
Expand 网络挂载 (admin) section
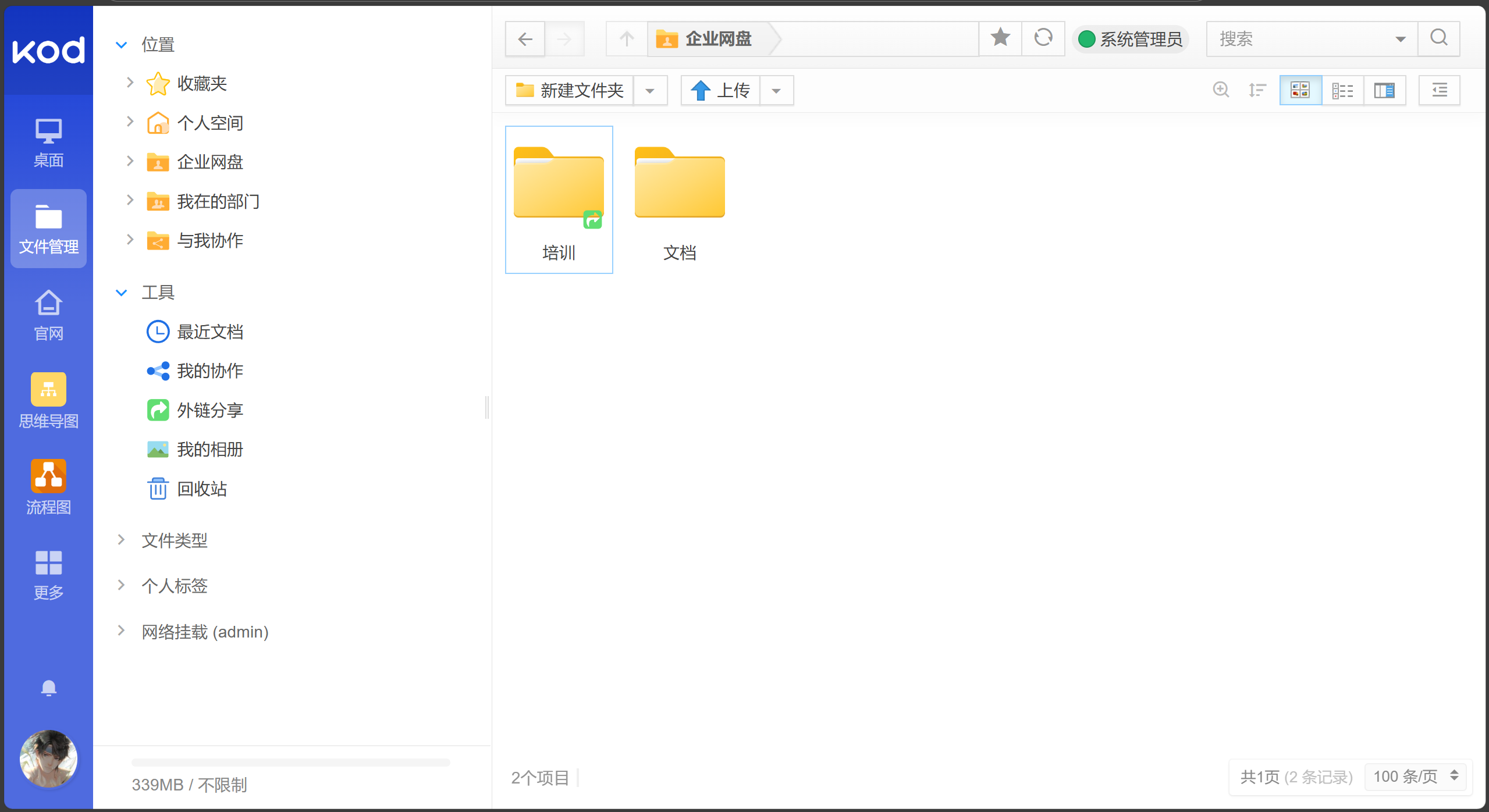pos(121,631)
